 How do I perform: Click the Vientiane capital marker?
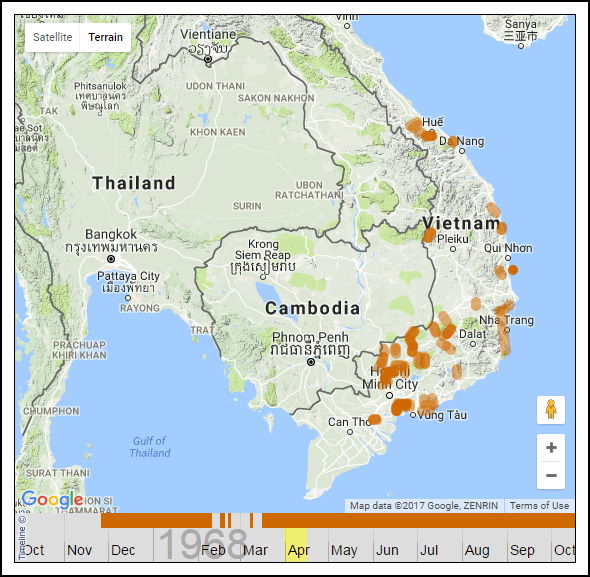coord(208,59)
